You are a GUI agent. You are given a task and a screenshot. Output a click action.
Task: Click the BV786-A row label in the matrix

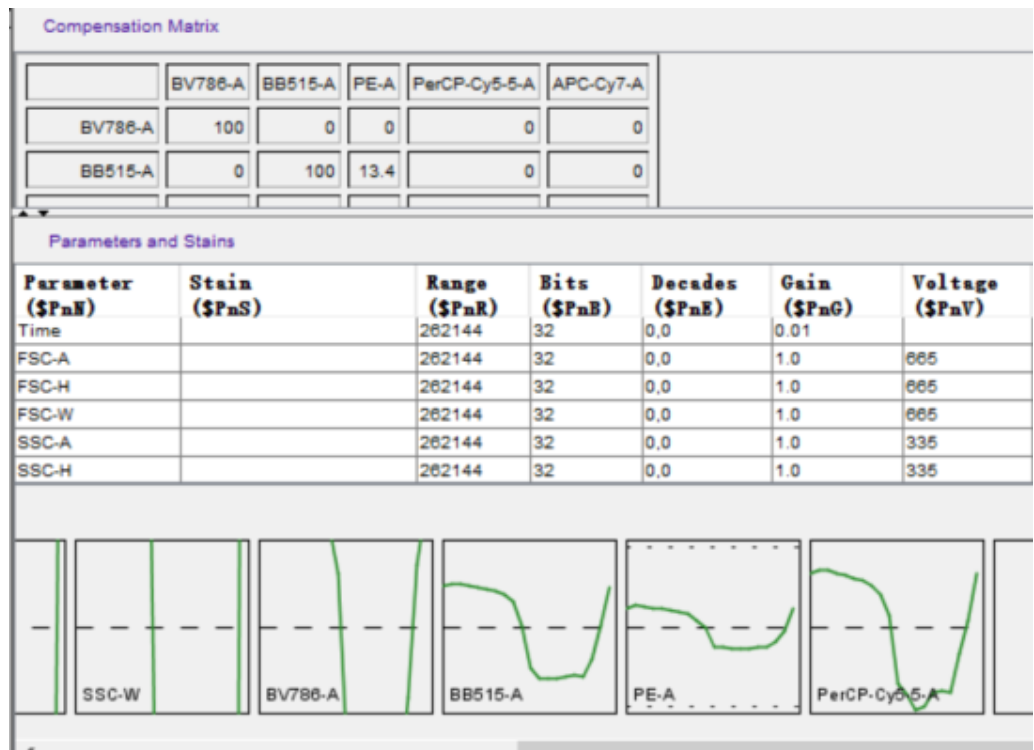point(92,126)
